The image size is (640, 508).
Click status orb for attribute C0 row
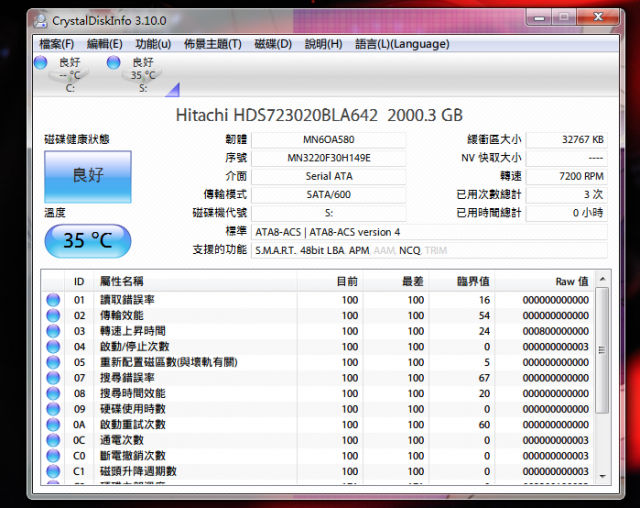(53, 456)
